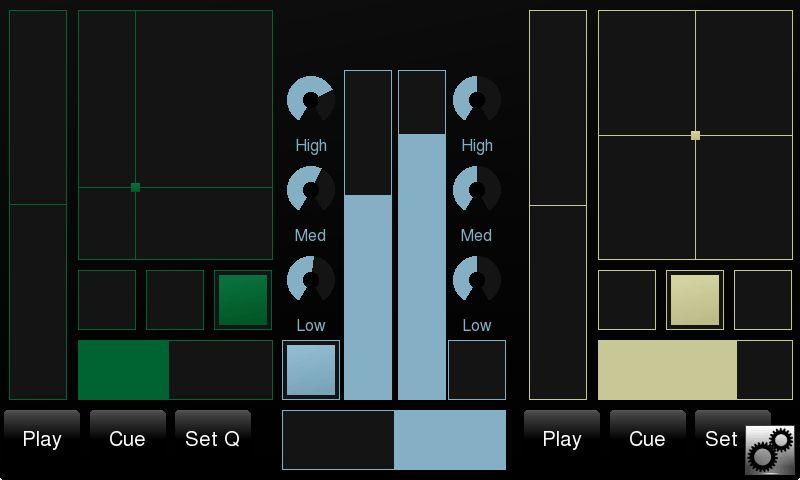Screen dimensions: 800x480
Task: Click the right deck Cue button
Action: pyautogui.click(x=647, y=439)
